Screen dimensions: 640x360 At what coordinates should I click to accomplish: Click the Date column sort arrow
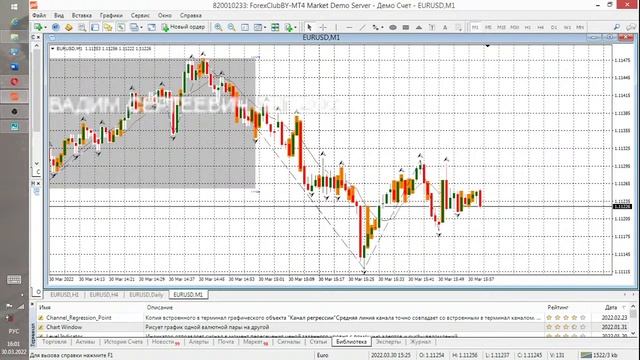pos(624,307)
